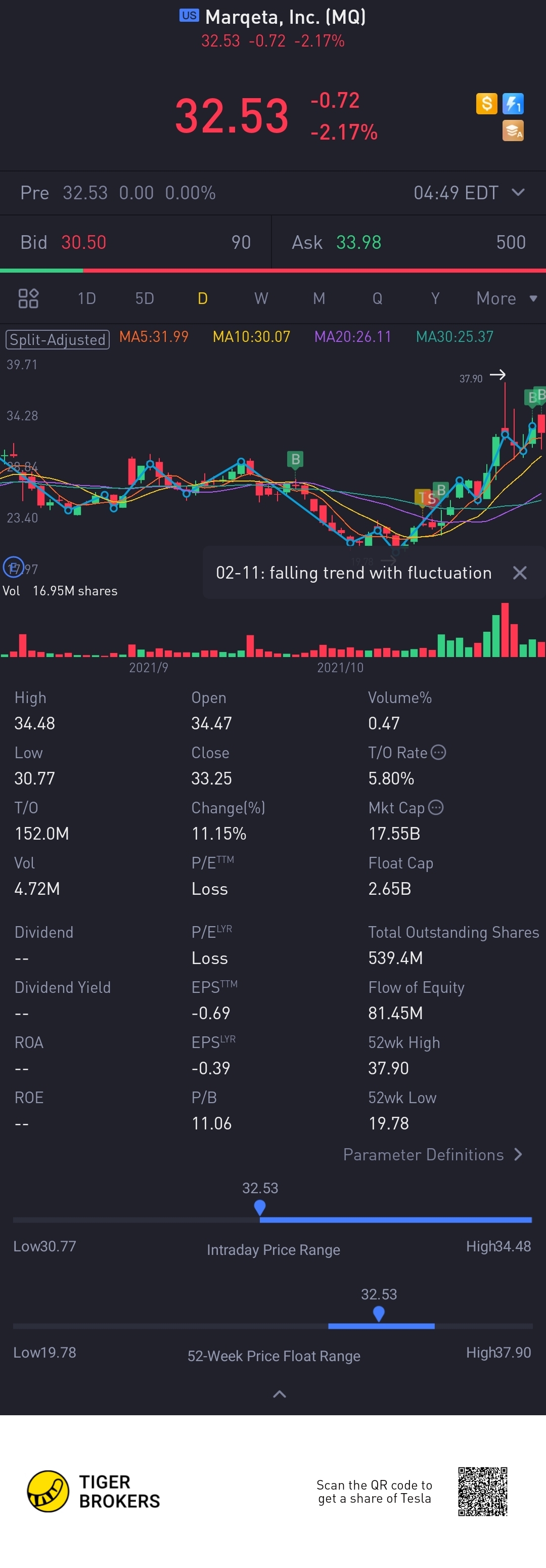Collapse the stock details panel
546x1568 pixels.
280,1393
